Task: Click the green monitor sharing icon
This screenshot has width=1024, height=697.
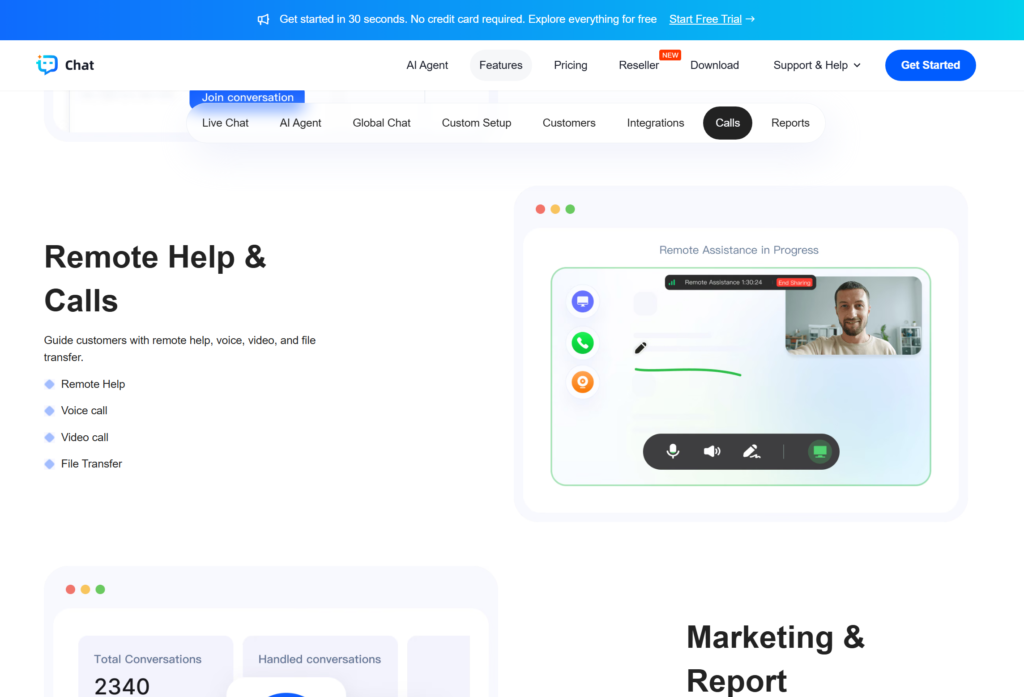Action: (x=820, y=451)
